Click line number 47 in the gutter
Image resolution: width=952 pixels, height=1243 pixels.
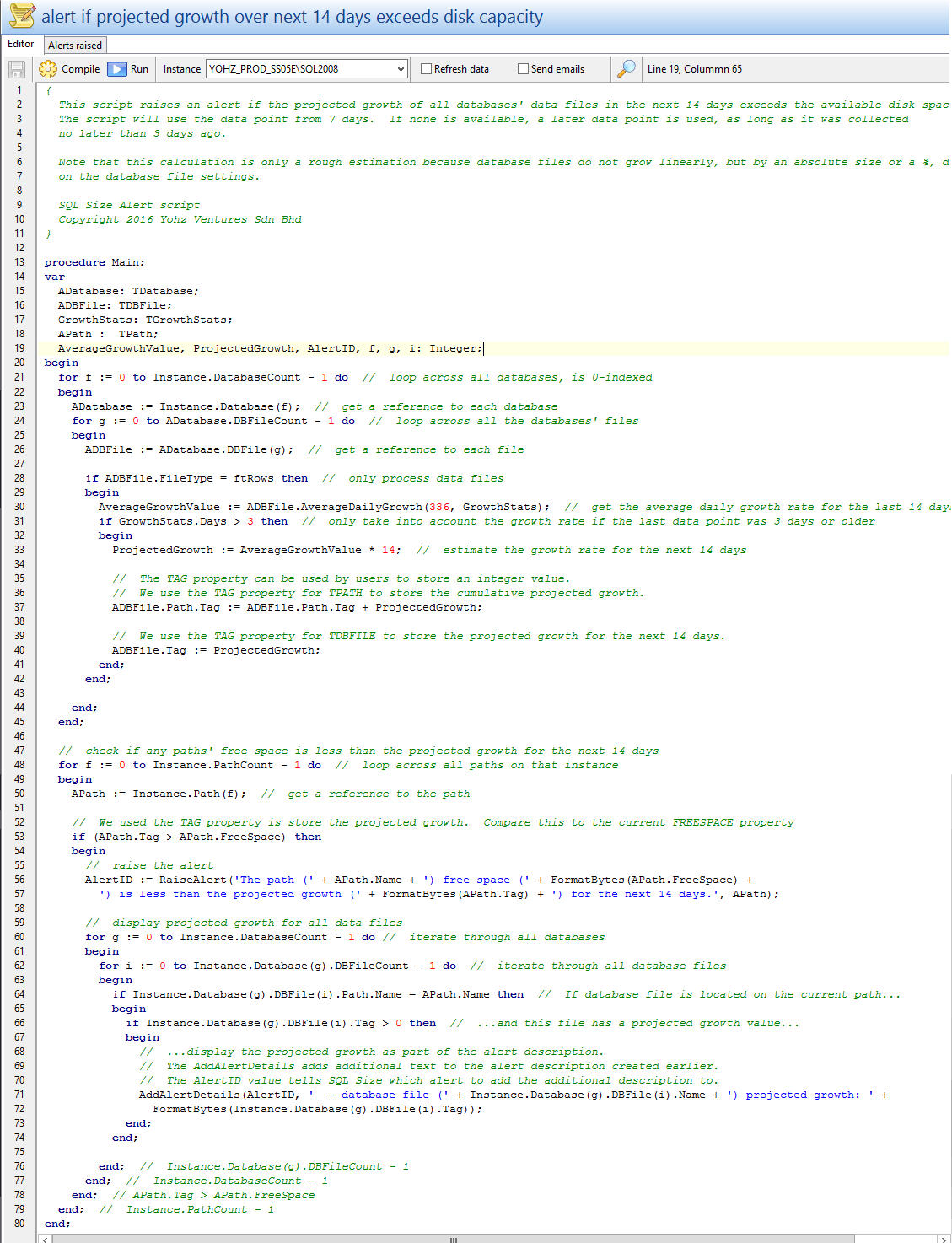click(19, 751)
